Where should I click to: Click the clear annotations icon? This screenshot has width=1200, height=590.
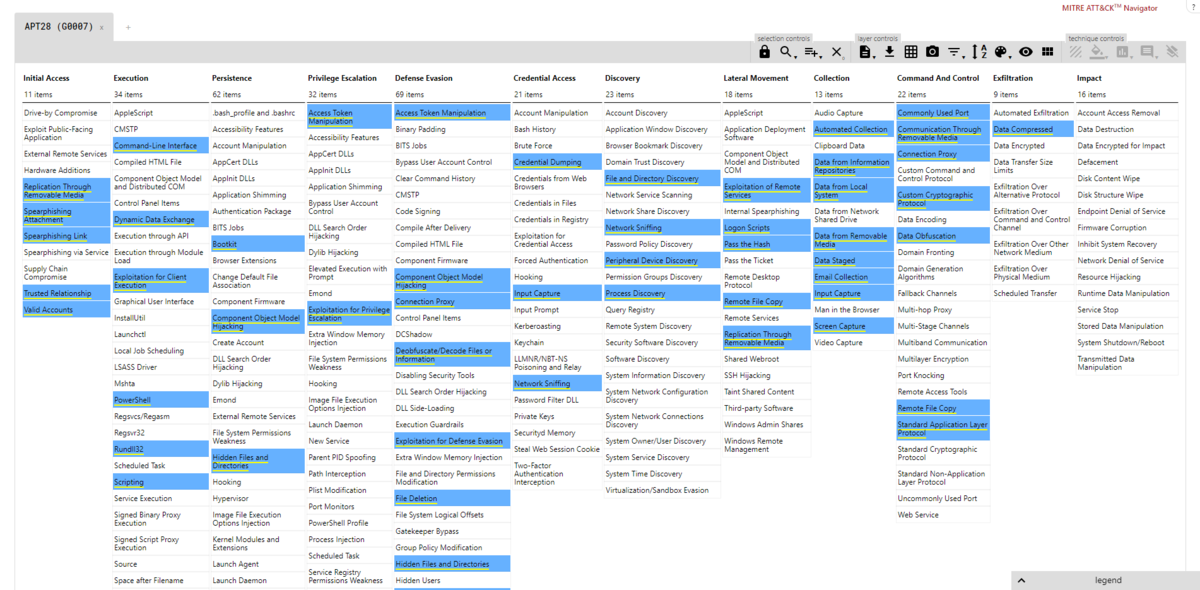tap(1172, 52)
